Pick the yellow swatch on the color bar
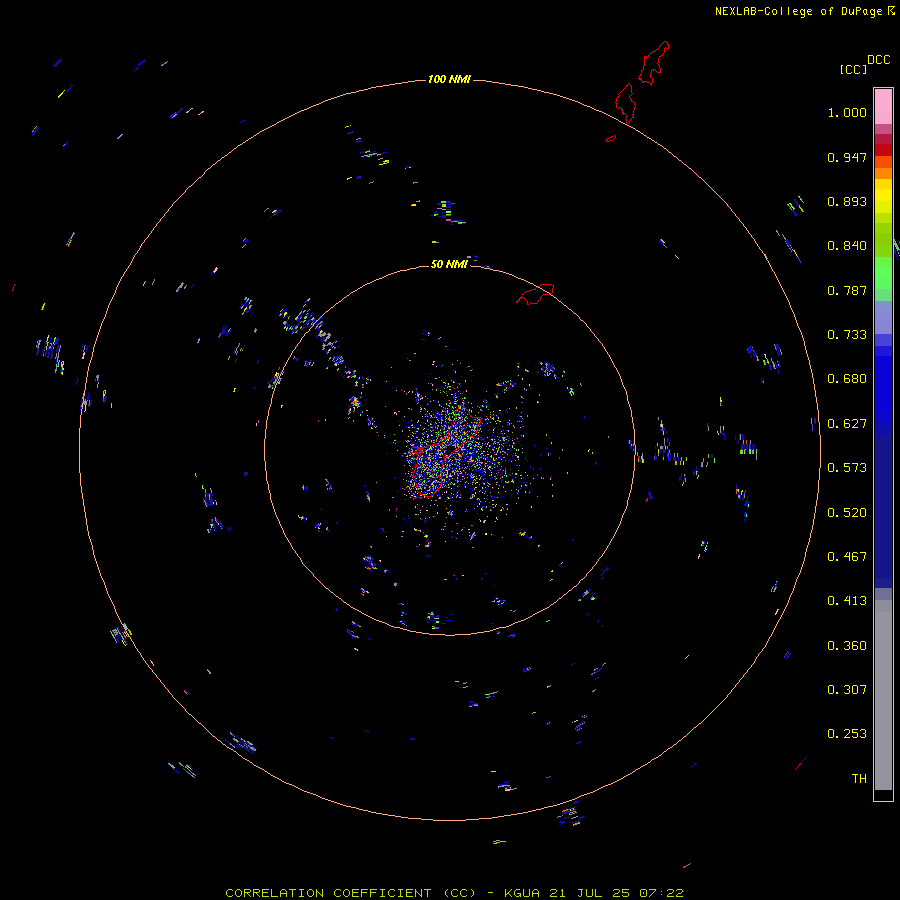This screenshot has height=900, width=900. click(x=883, y=196)
